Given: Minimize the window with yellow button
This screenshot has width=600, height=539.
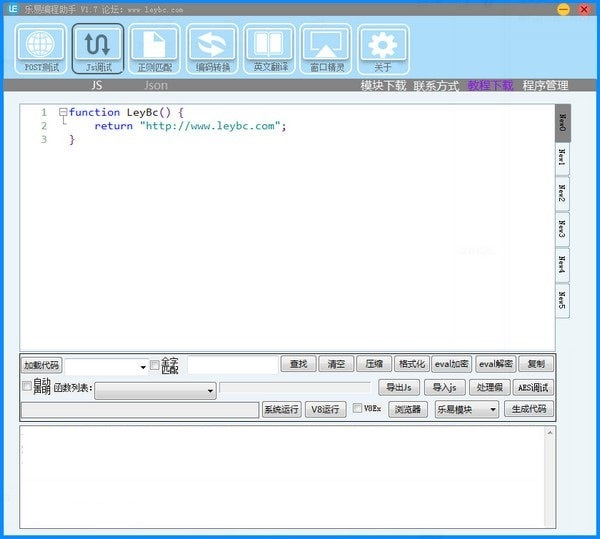Looking at the screenshot, I should pyautogui.click(x=563, y=9).
